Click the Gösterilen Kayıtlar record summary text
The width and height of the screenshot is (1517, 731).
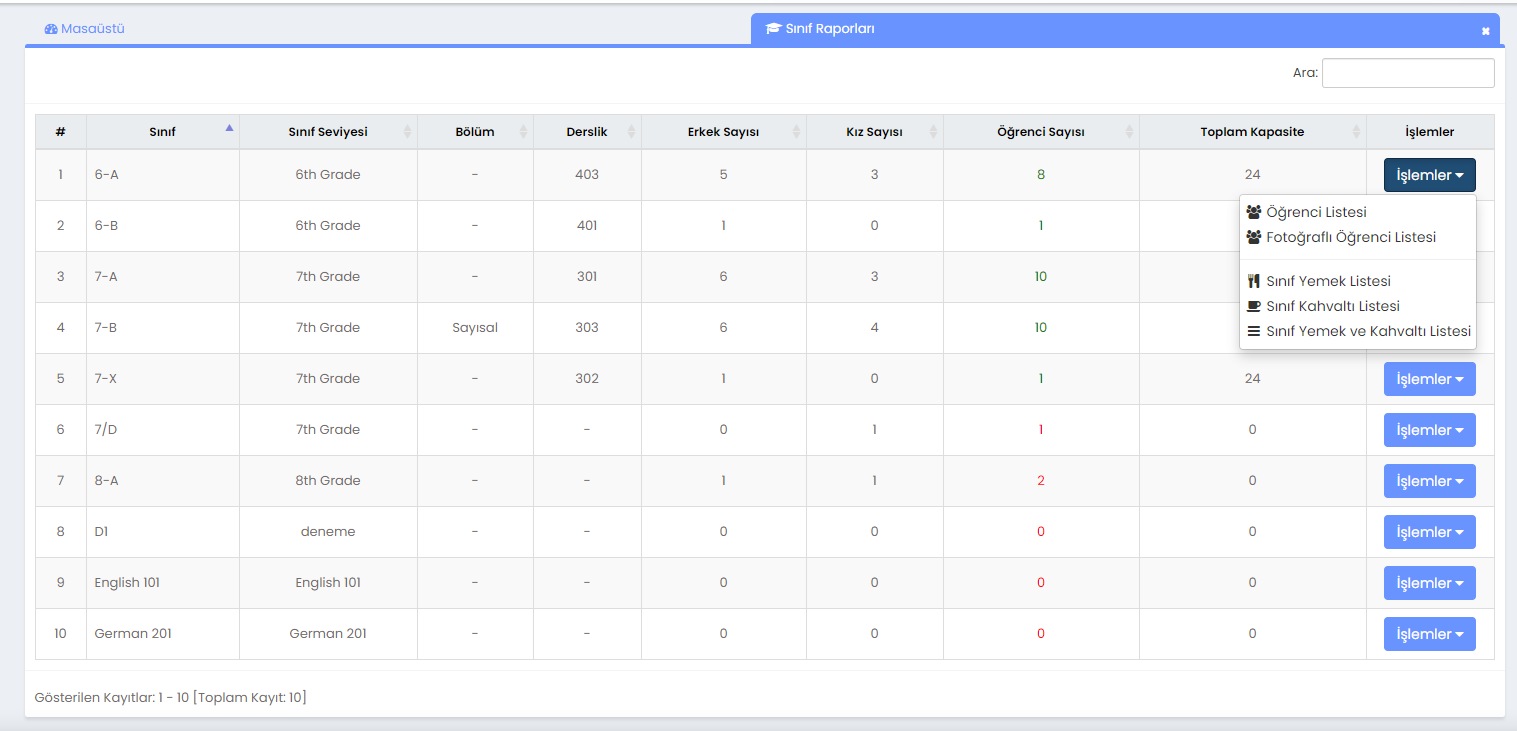pyautogui.click(x=171, y=697)
